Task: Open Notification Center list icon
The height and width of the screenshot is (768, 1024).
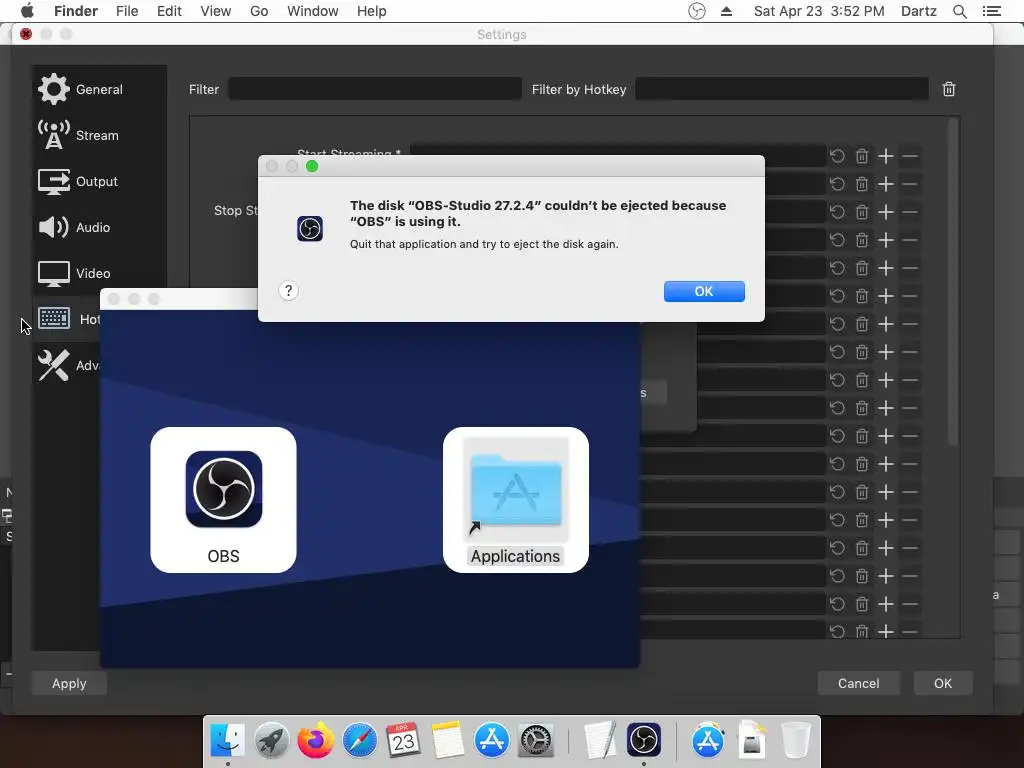Action: 991,11
